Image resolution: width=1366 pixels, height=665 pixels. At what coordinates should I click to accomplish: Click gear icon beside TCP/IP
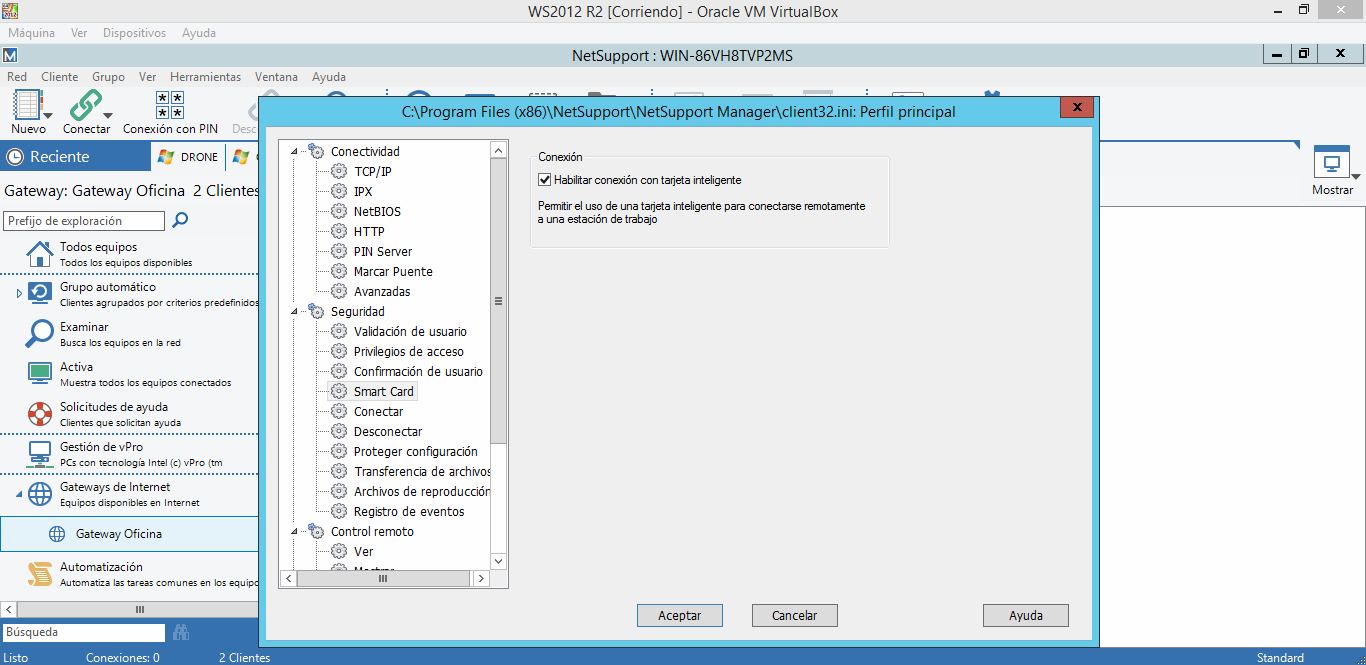[x=339, y=171]
